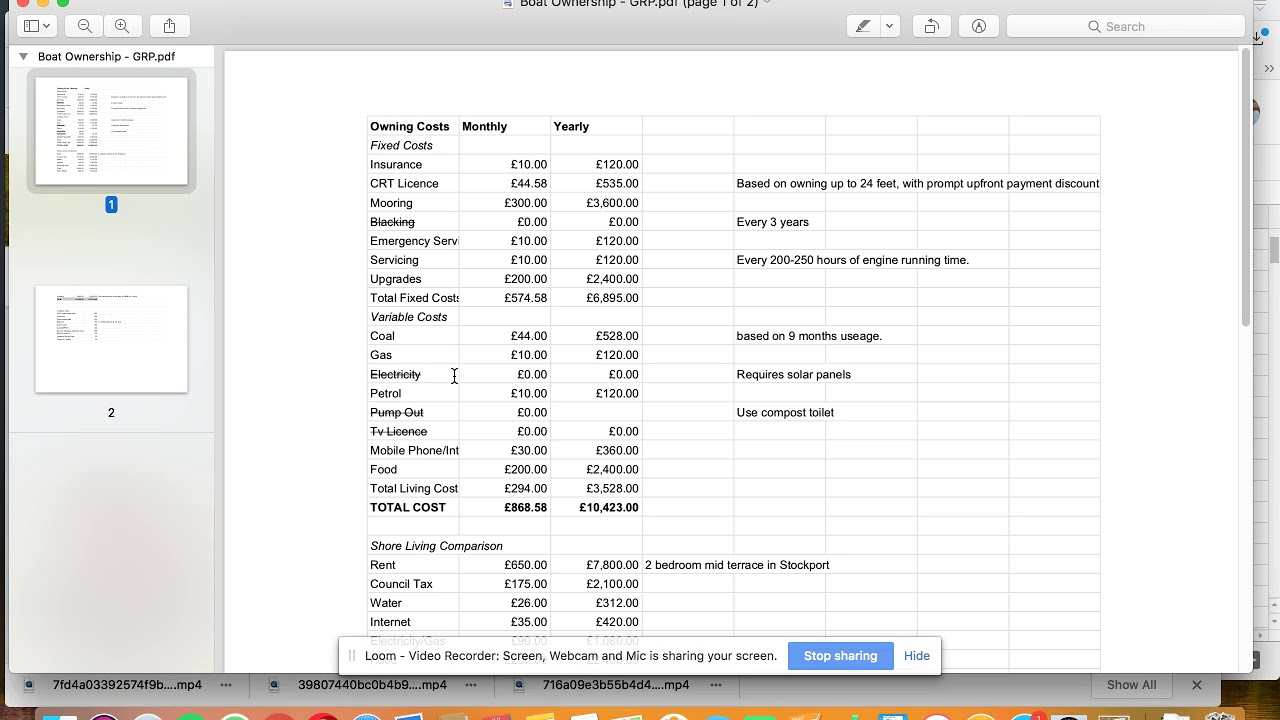Click the 'TOTAL COST' row label
The width and height of the screenshot is (1280, 720).
tap(408, 507)
